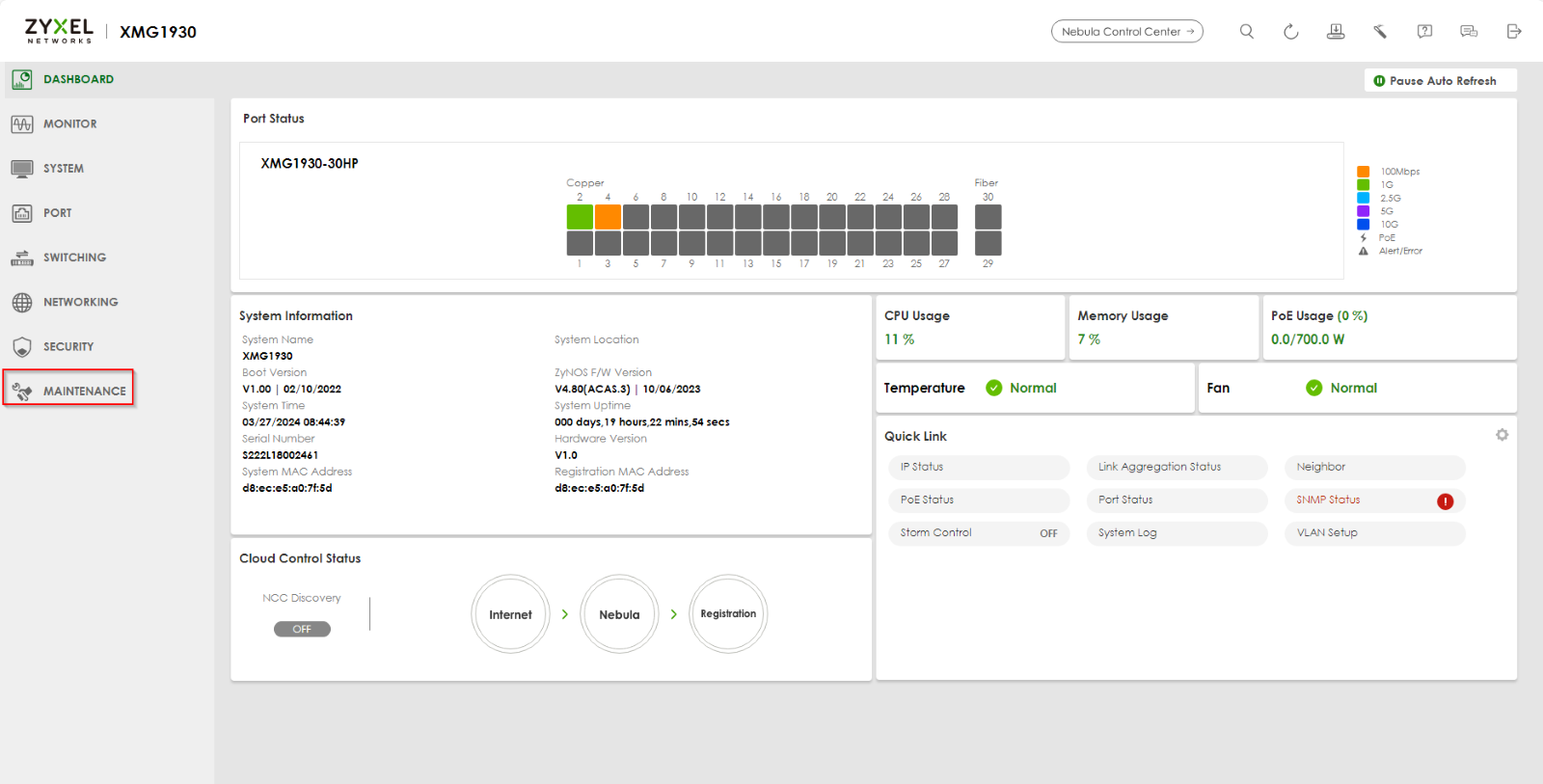1543x784 pixels.
Task: Open the help question mark icon
Action: pos(1424,32)
